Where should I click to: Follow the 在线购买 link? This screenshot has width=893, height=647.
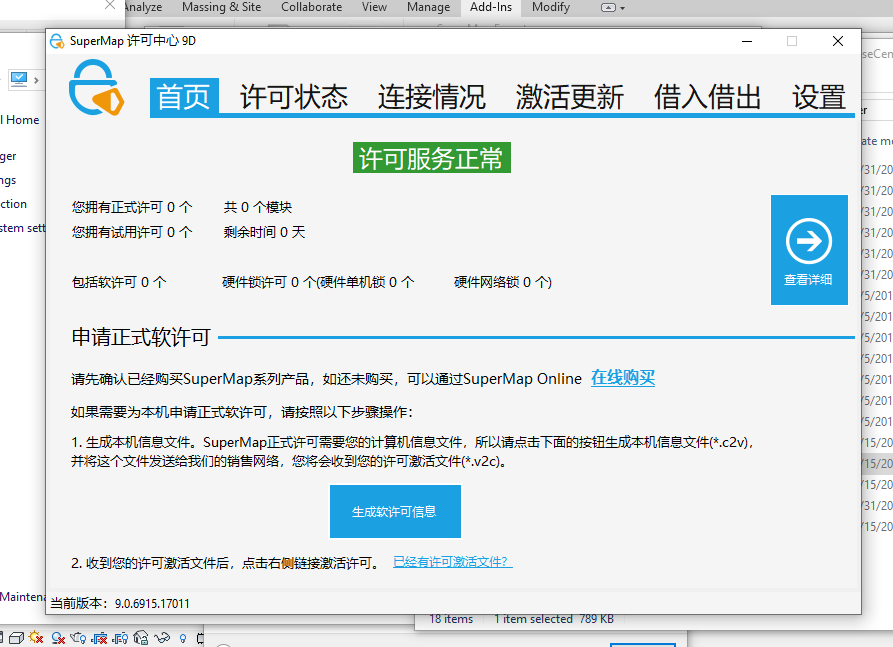[623, 378]
